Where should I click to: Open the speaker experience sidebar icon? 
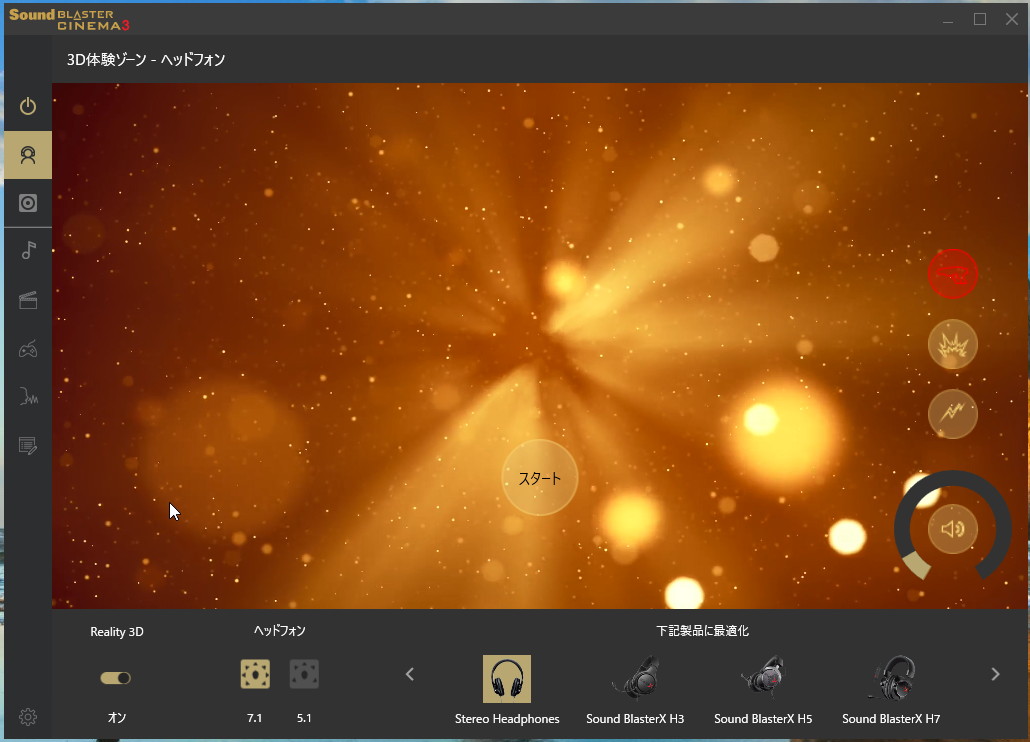click(x=28, y=203)
